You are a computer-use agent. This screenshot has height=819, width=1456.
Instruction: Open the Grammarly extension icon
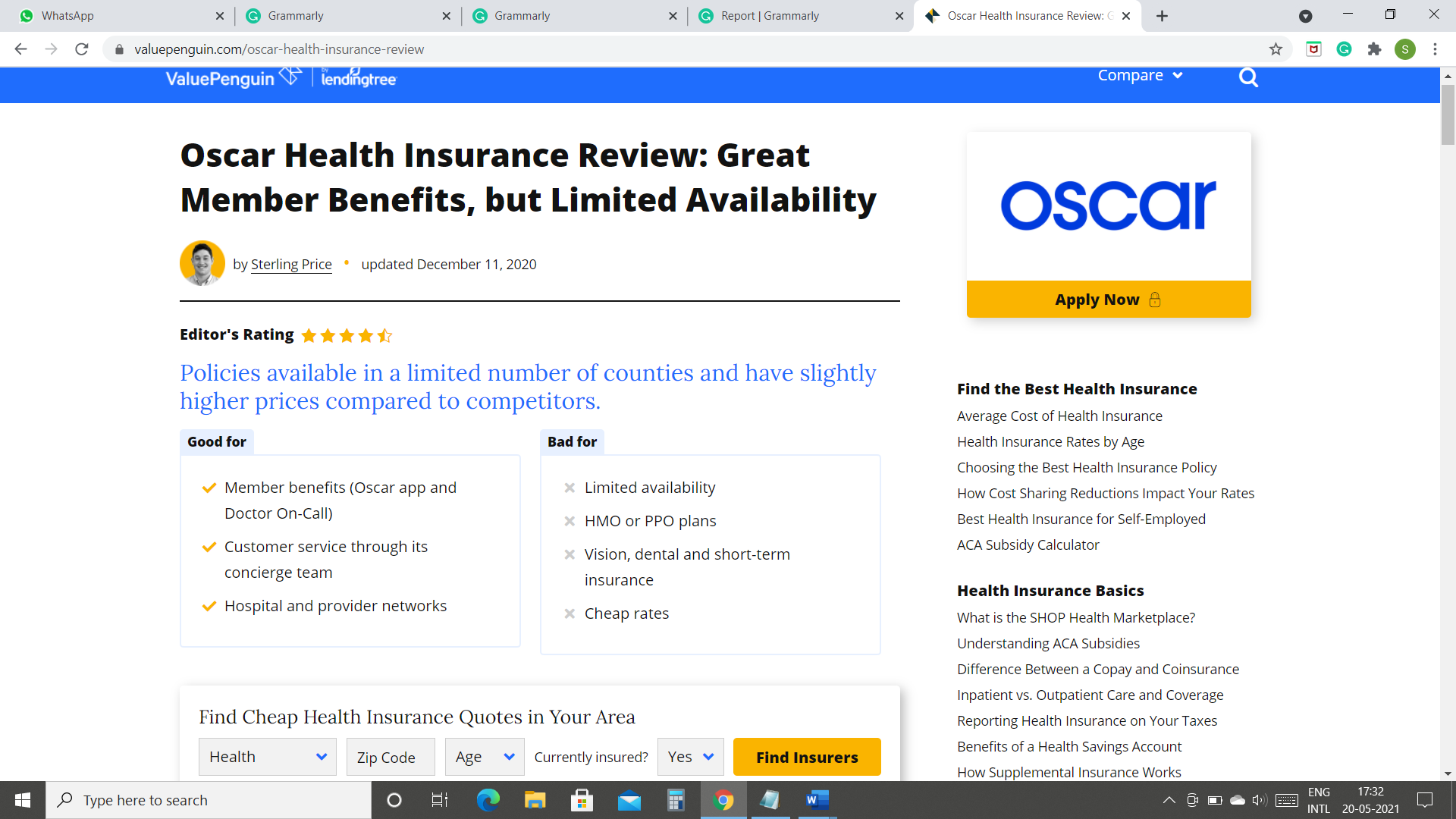click(1344, 49)
